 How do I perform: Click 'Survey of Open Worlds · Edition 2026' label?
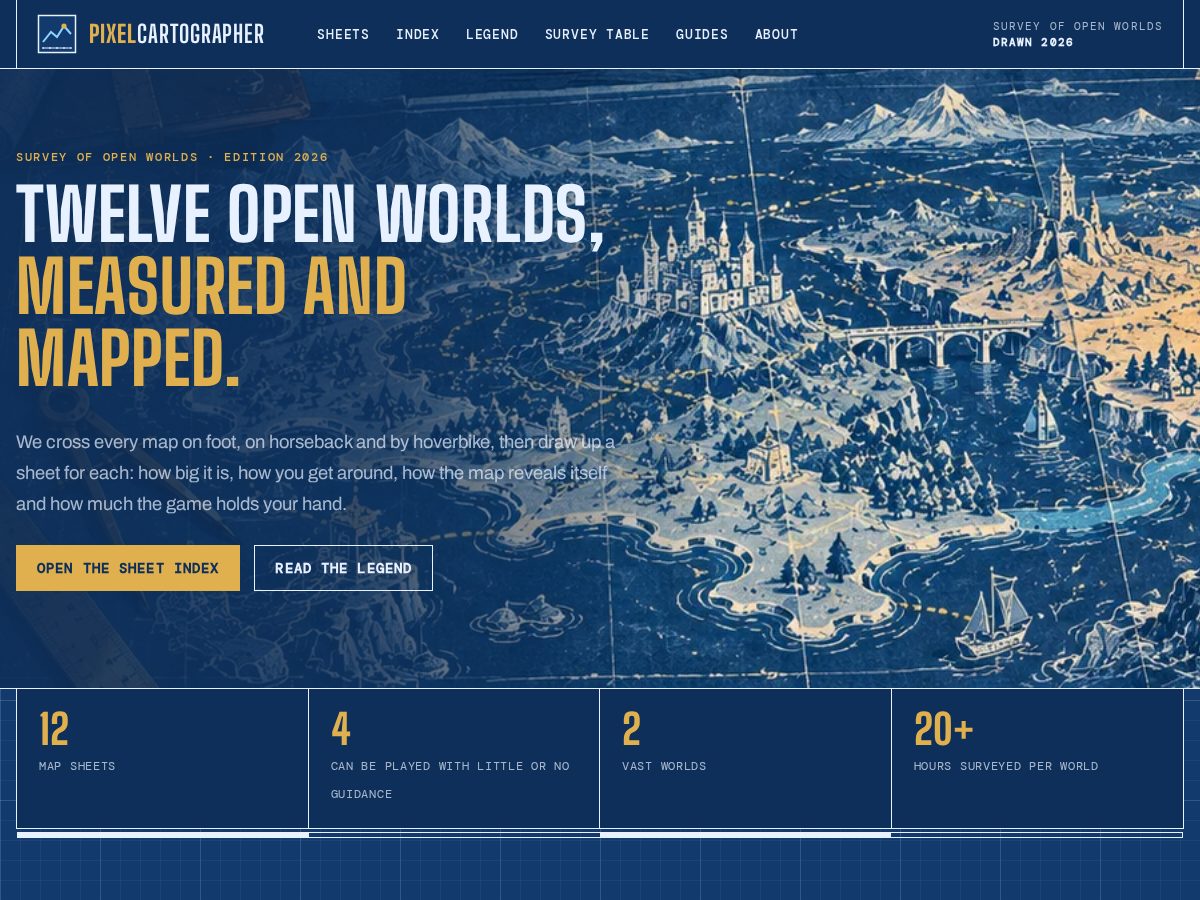(x=172, y=157)
